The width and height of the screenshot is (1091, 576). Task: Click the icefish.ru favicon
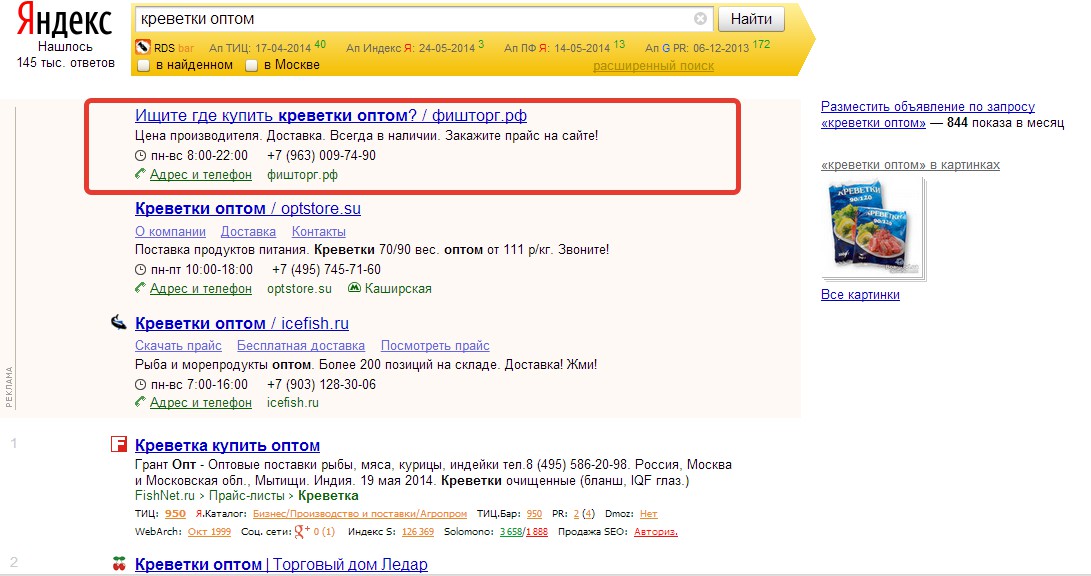click(x=119, y=322)
